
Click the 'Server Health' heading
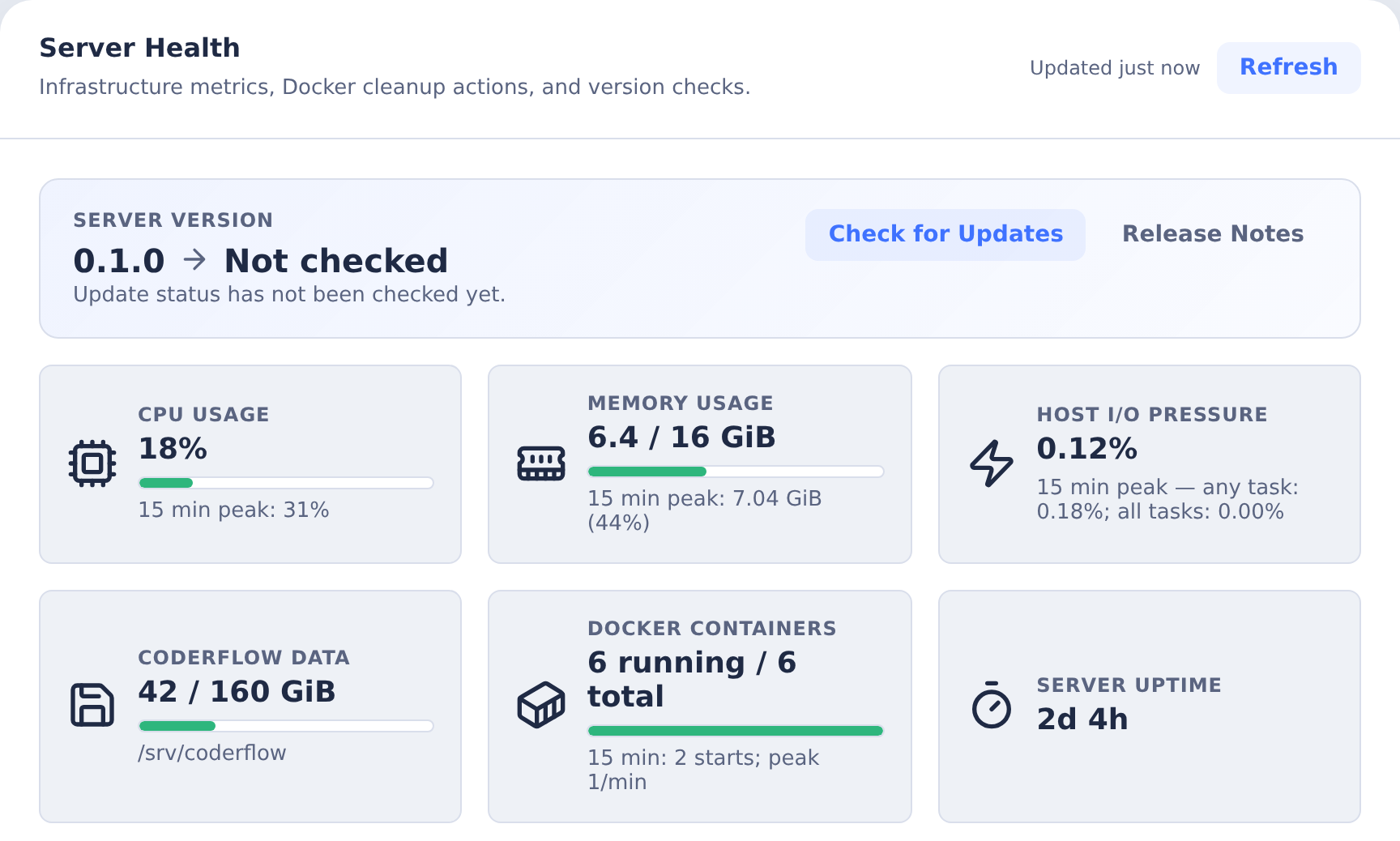pos(139,48)
